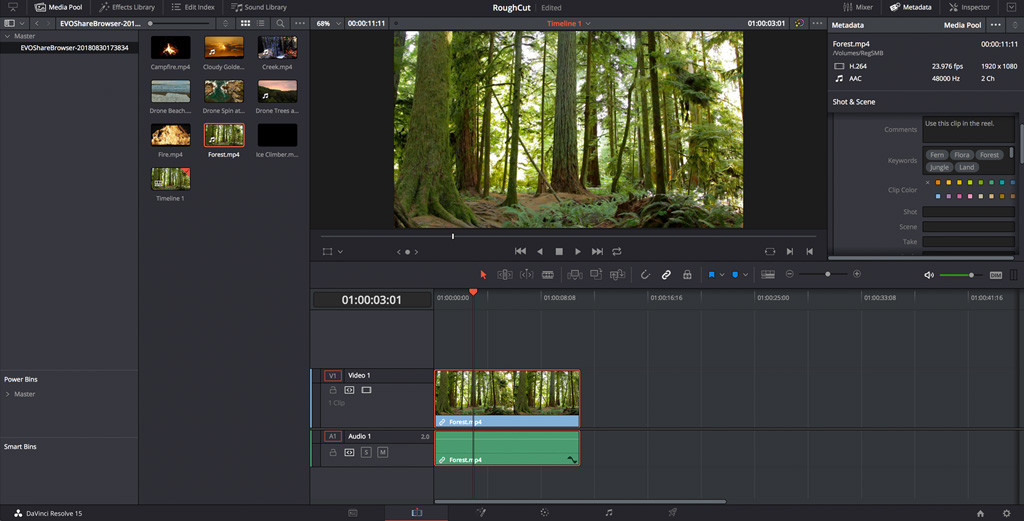Image resolution: width=1024 pixels, height=521 pixels.
Task: Select the arrow Selection Mode tool
Action: (x=483, y=275)
